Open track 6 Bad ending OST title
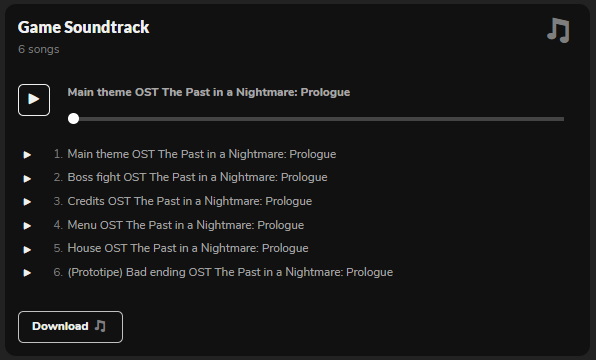The image size is (596, 360). (x=230, y=272)
